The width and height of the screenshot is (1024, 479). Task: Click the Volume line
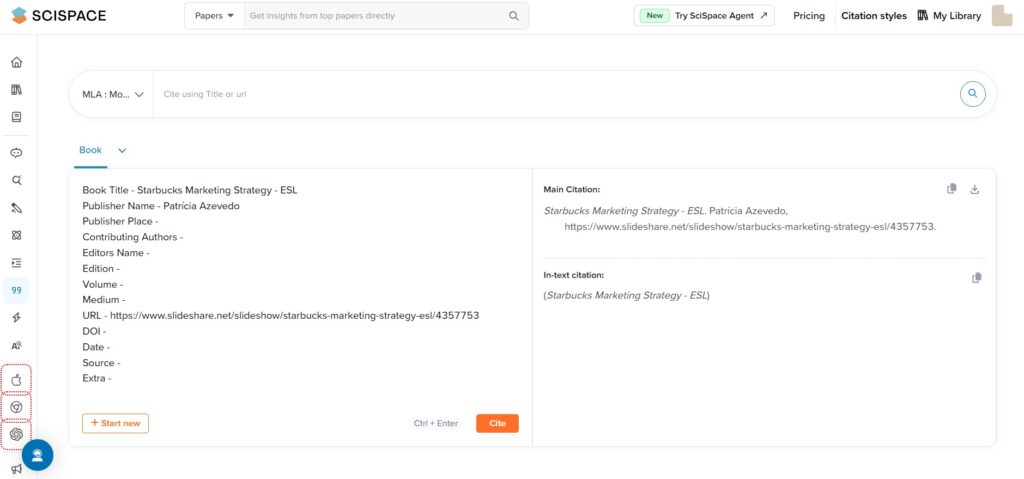[x=103, y=284]
